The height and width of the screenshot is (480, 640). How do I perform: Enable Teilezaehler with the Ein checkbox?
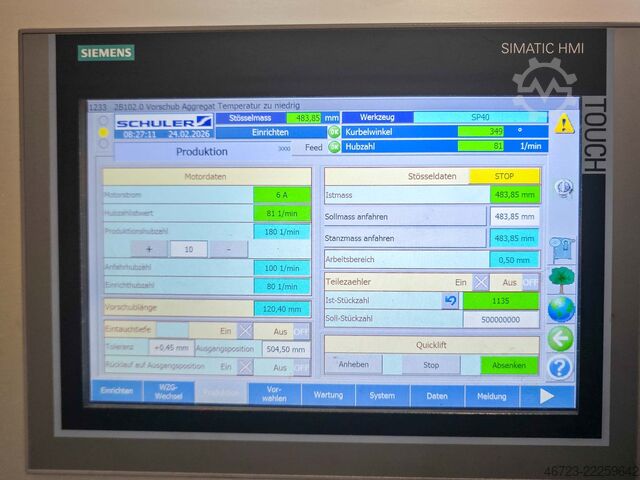coord(481,282)
